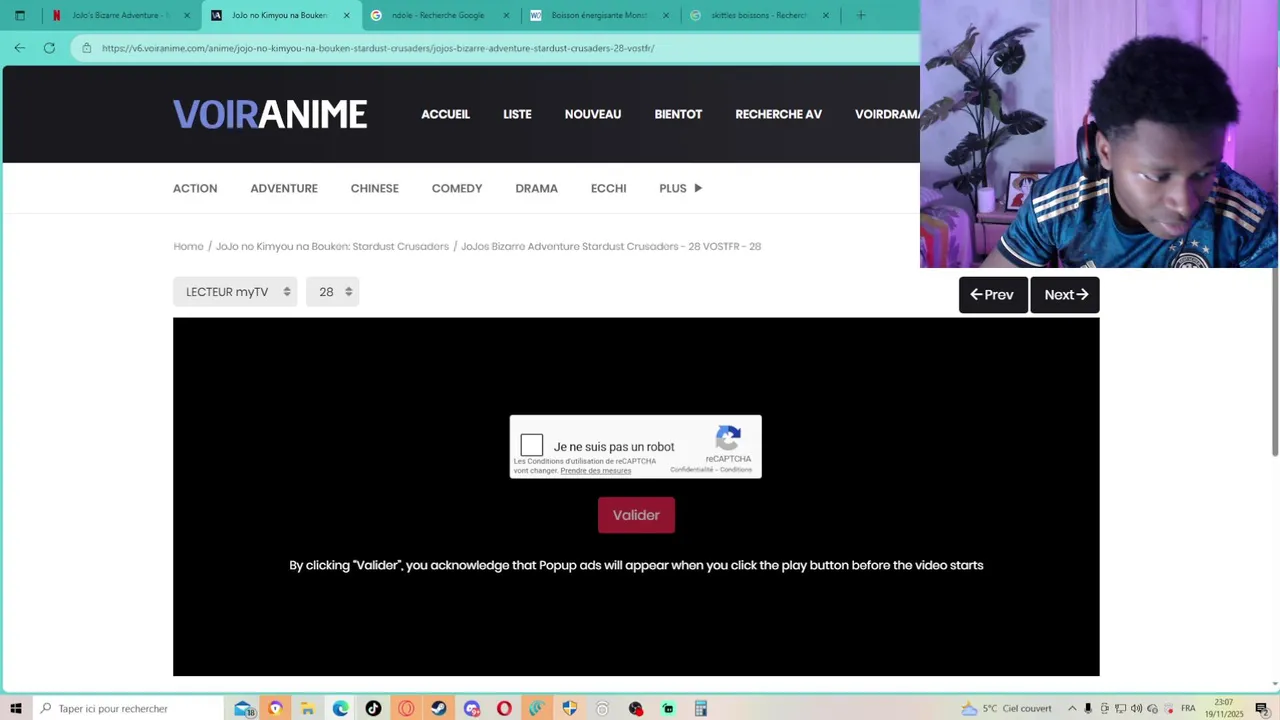
Task: Open the red Opera browser taskbar icon
Action: 504,708
